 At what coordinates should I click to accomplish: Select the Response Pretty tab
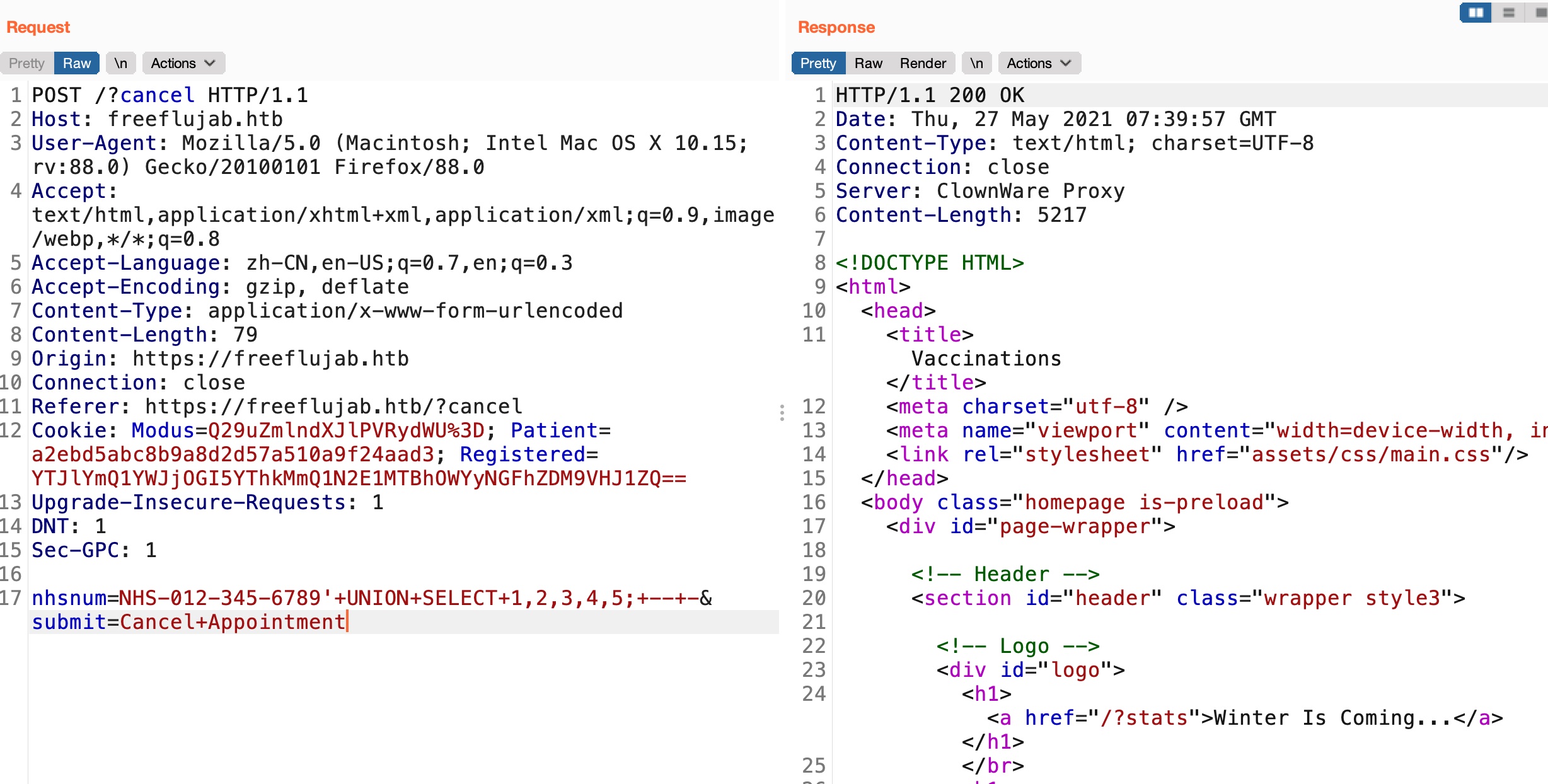pos(817,63)
